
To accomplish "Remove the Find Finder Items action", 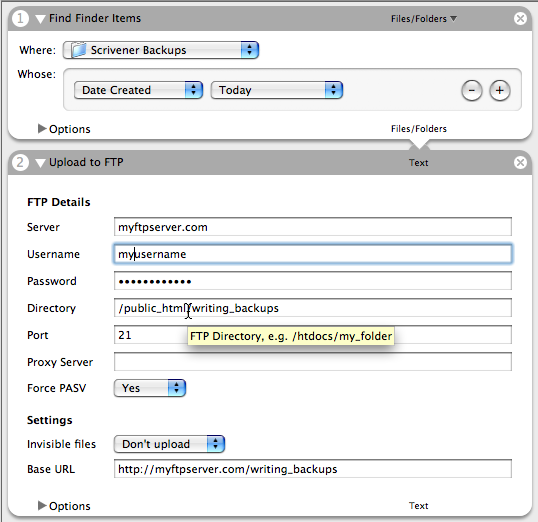I will (520, 18).
